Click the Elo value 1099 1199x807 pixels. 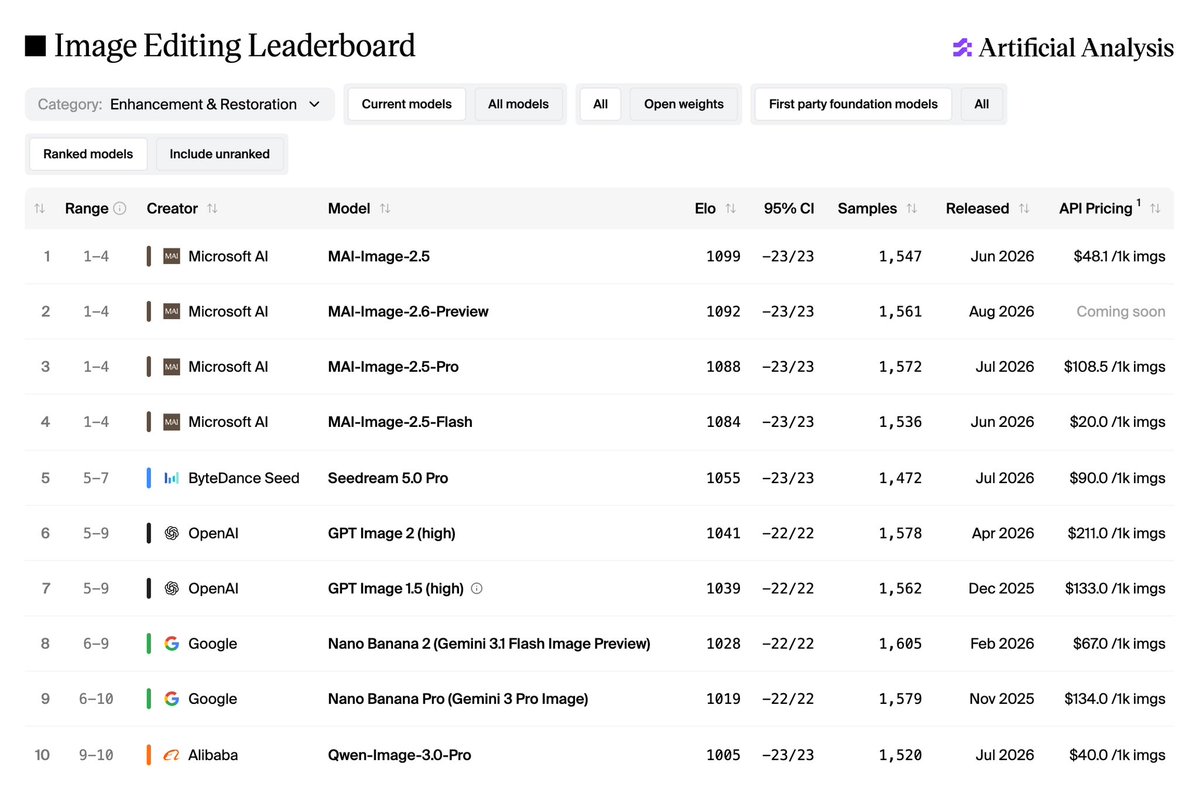coord(723,256)
